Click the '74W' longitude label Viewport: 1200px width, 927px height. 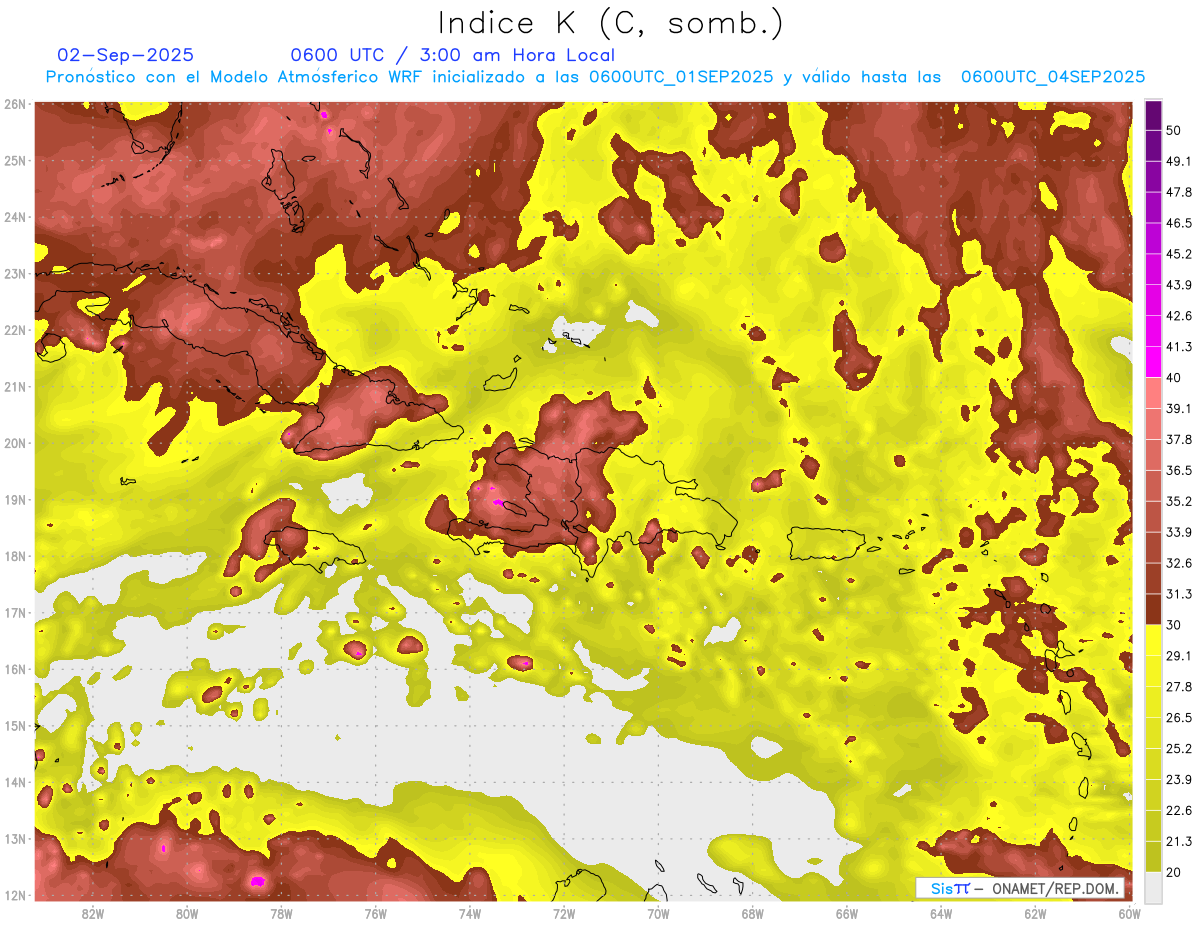point(469,913)
